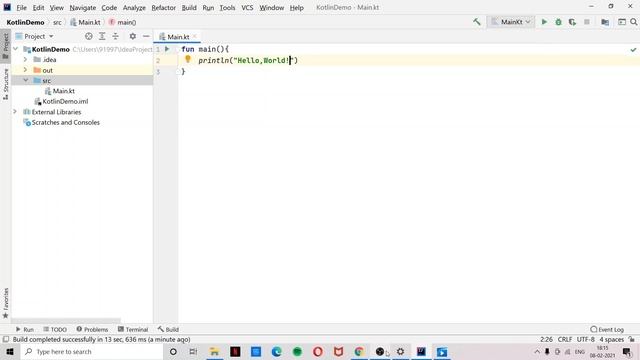
Task: Expand the out folder
Action: pyautogui.click(x=25, y=70)
